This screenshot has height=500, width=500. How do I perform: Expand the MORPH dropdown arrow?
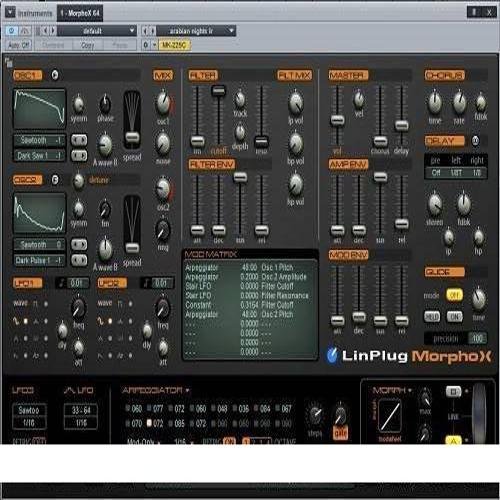tap(410, 390)
